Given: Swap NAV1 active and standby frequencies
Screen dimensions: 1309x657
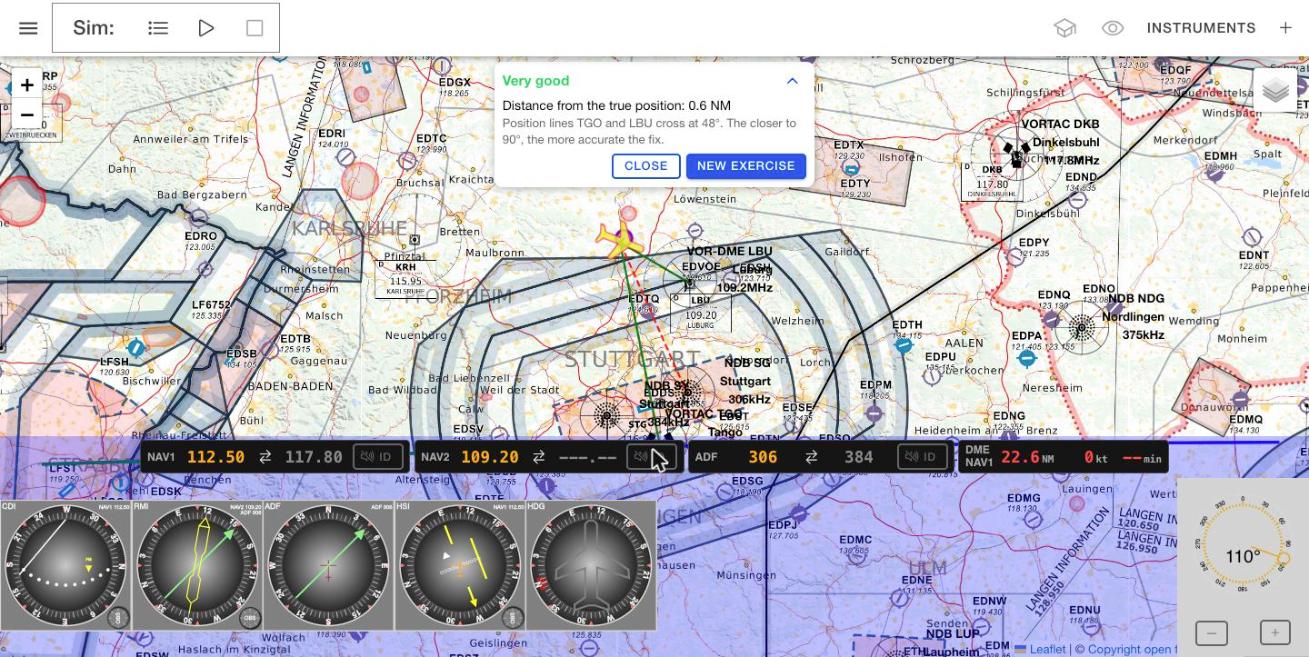Looking at the screenshot, I should point(265,457).
